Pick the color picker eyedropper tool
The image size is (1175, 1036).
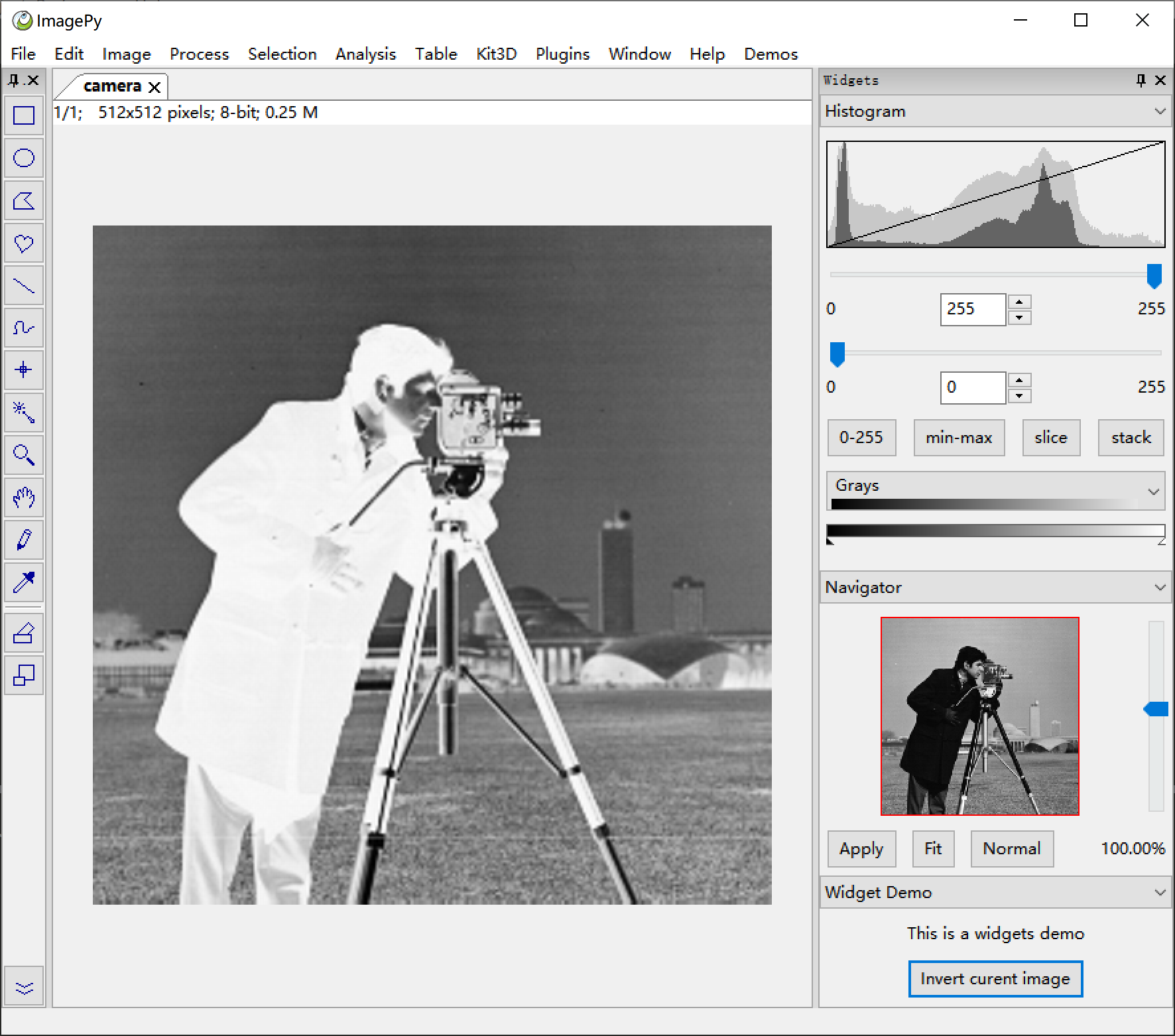[x=24, y=582]
